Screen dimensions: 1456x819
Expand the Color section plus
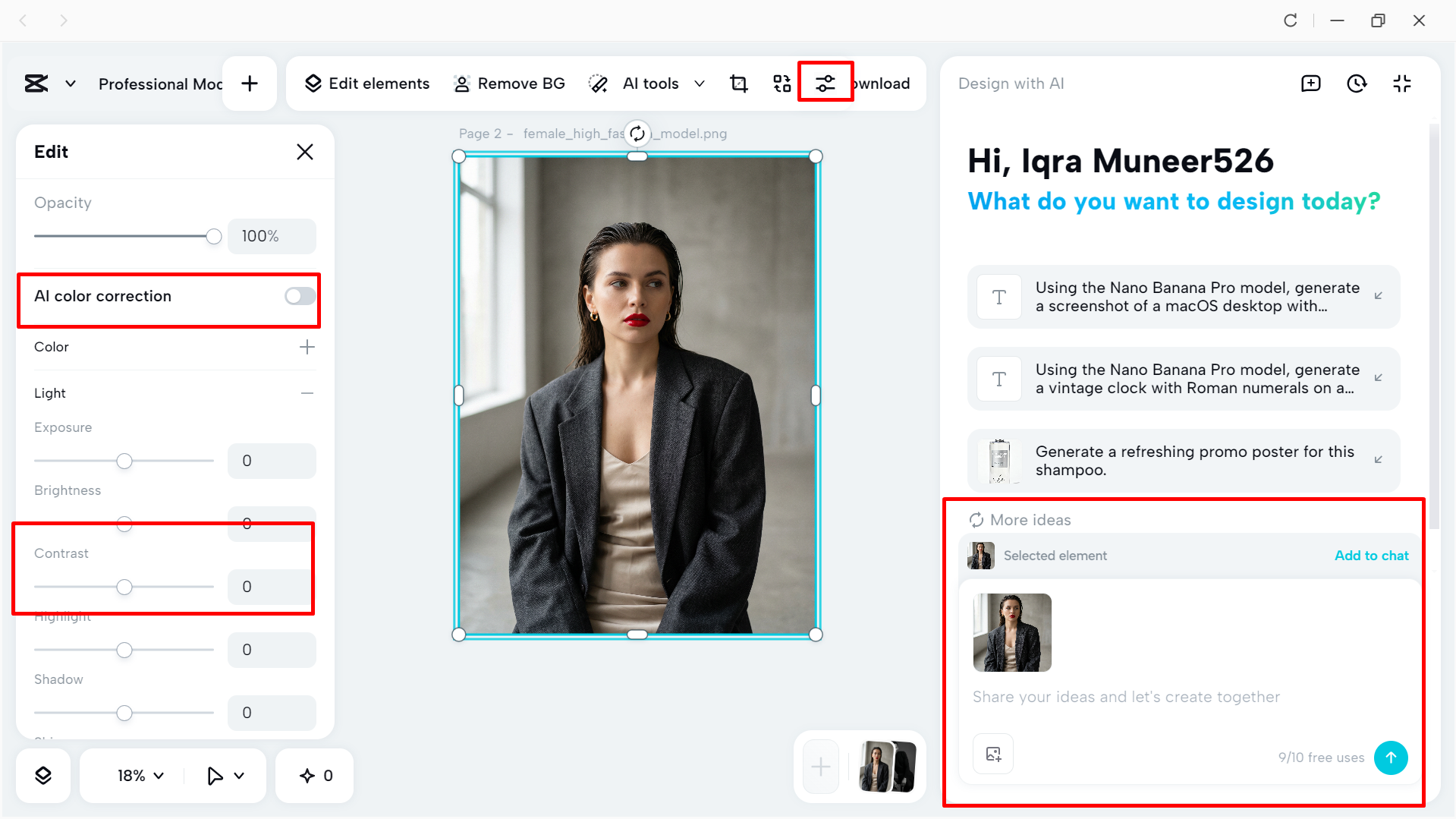tap(307, 347)
